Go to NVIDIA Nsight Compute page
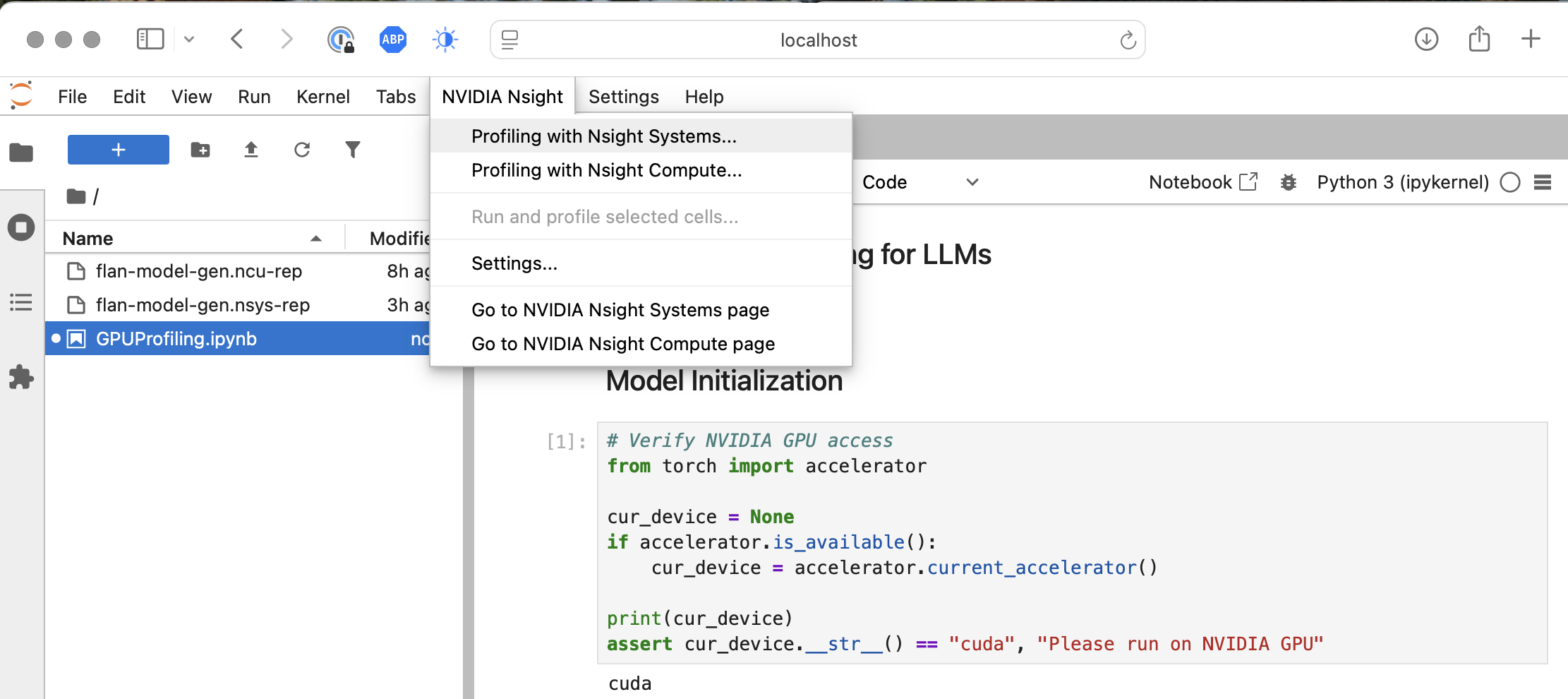Viewport: 1568px width, 699px height. 641,344
